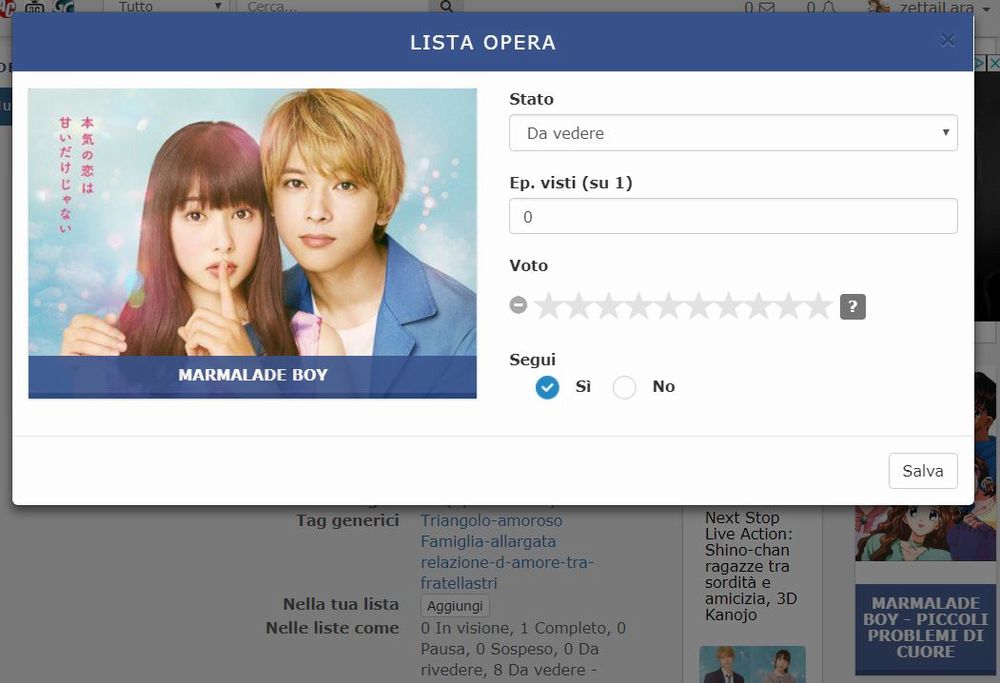Click the Ep. visti input field

coord(733,216)
